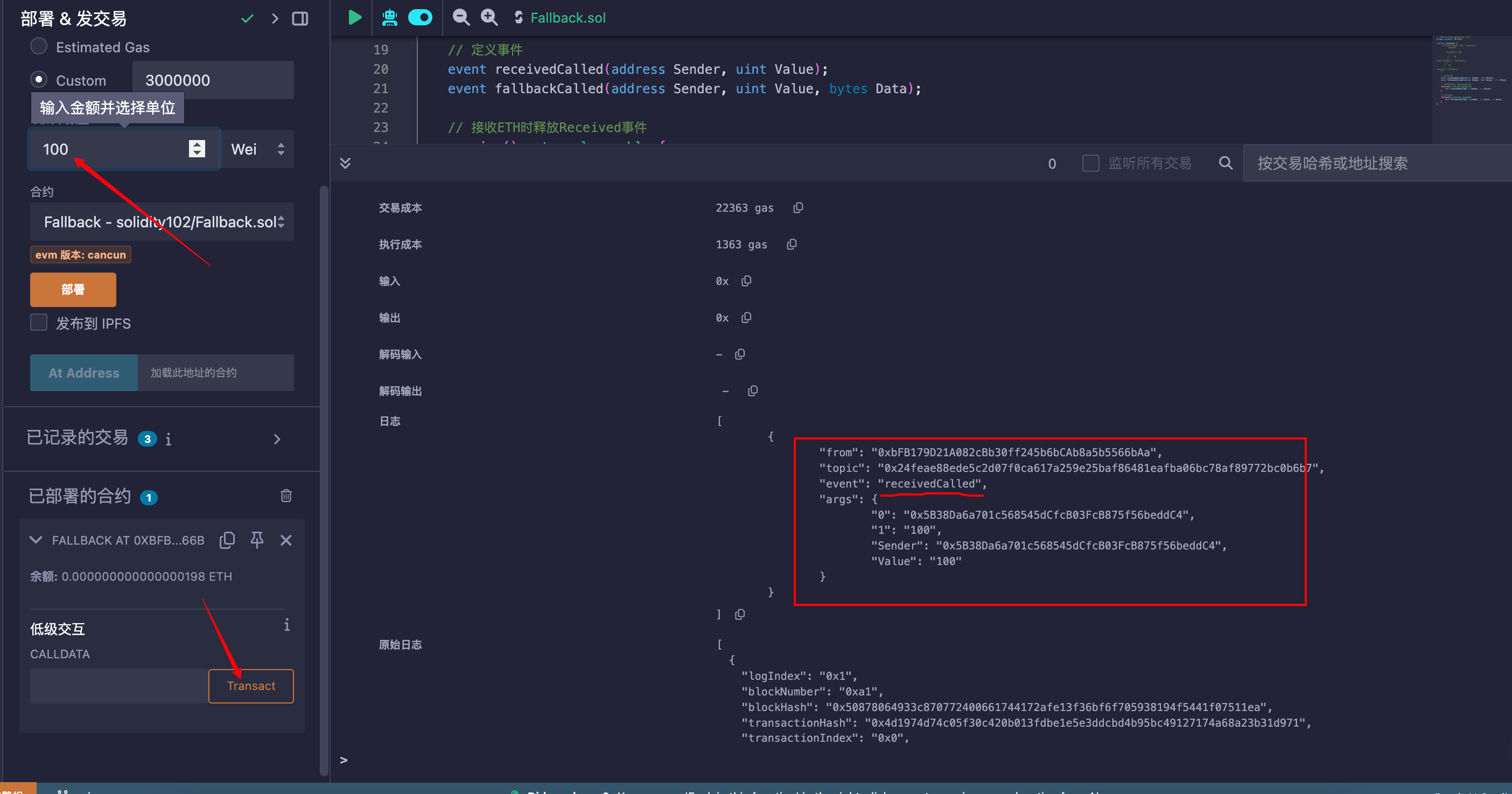Click the At Address button
This screenshot has width=1512, height=794.
pos(84,373)
